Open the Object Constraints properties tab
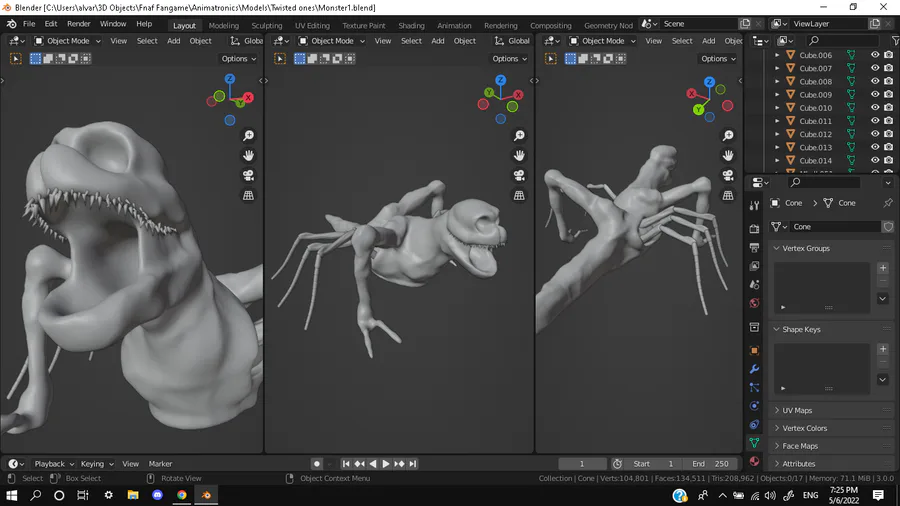 (754, 424)
